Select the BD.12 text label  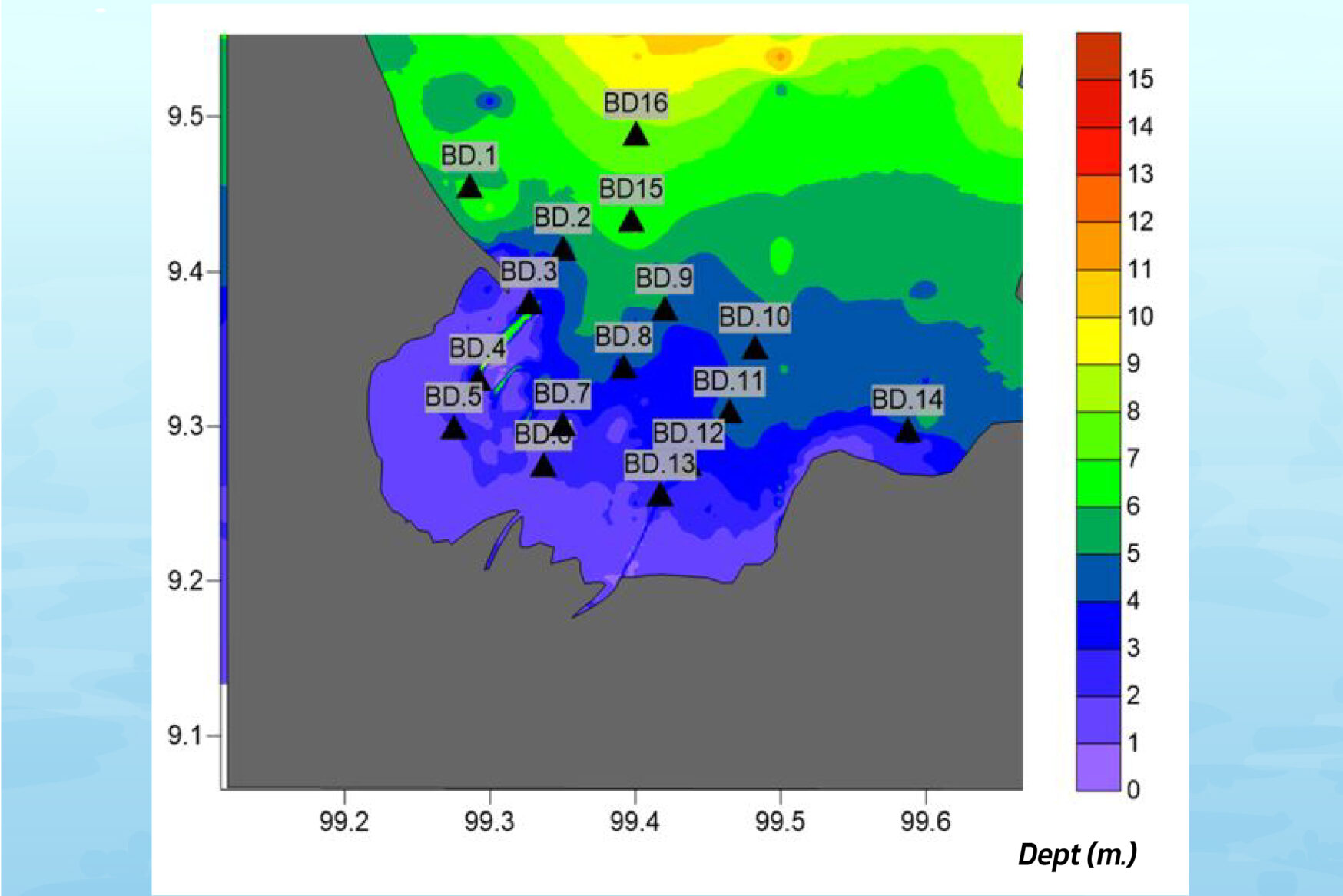(x=688, y=433)
